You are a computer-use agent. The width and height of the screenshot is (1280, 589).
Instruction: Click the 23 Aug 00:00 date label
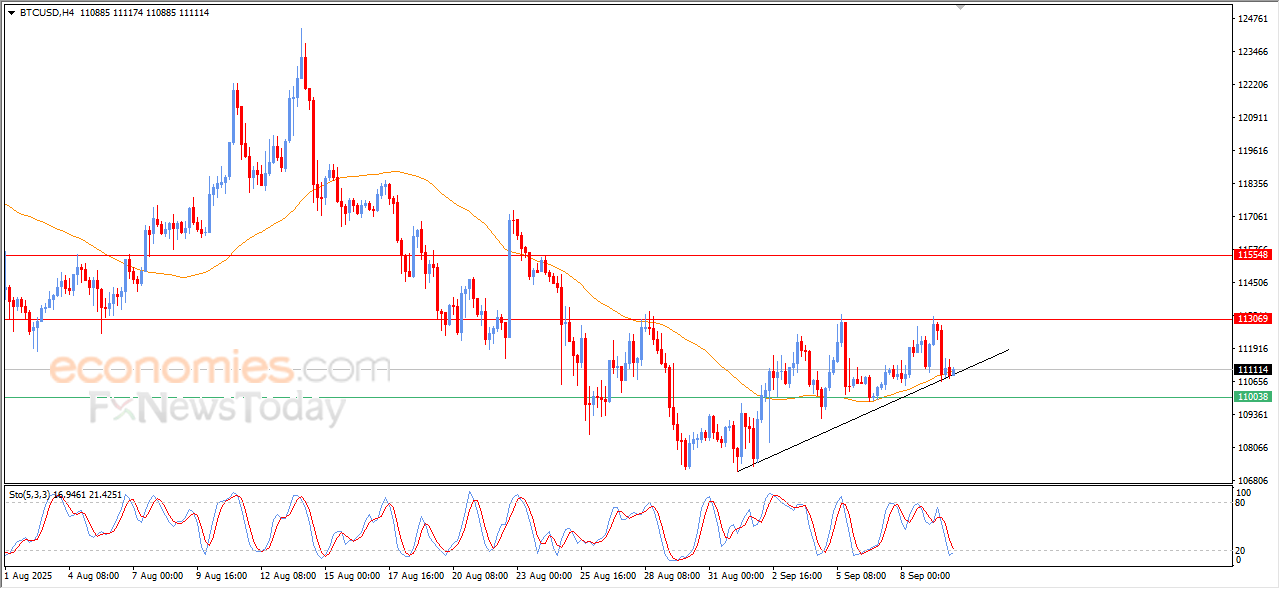(544, 576)
